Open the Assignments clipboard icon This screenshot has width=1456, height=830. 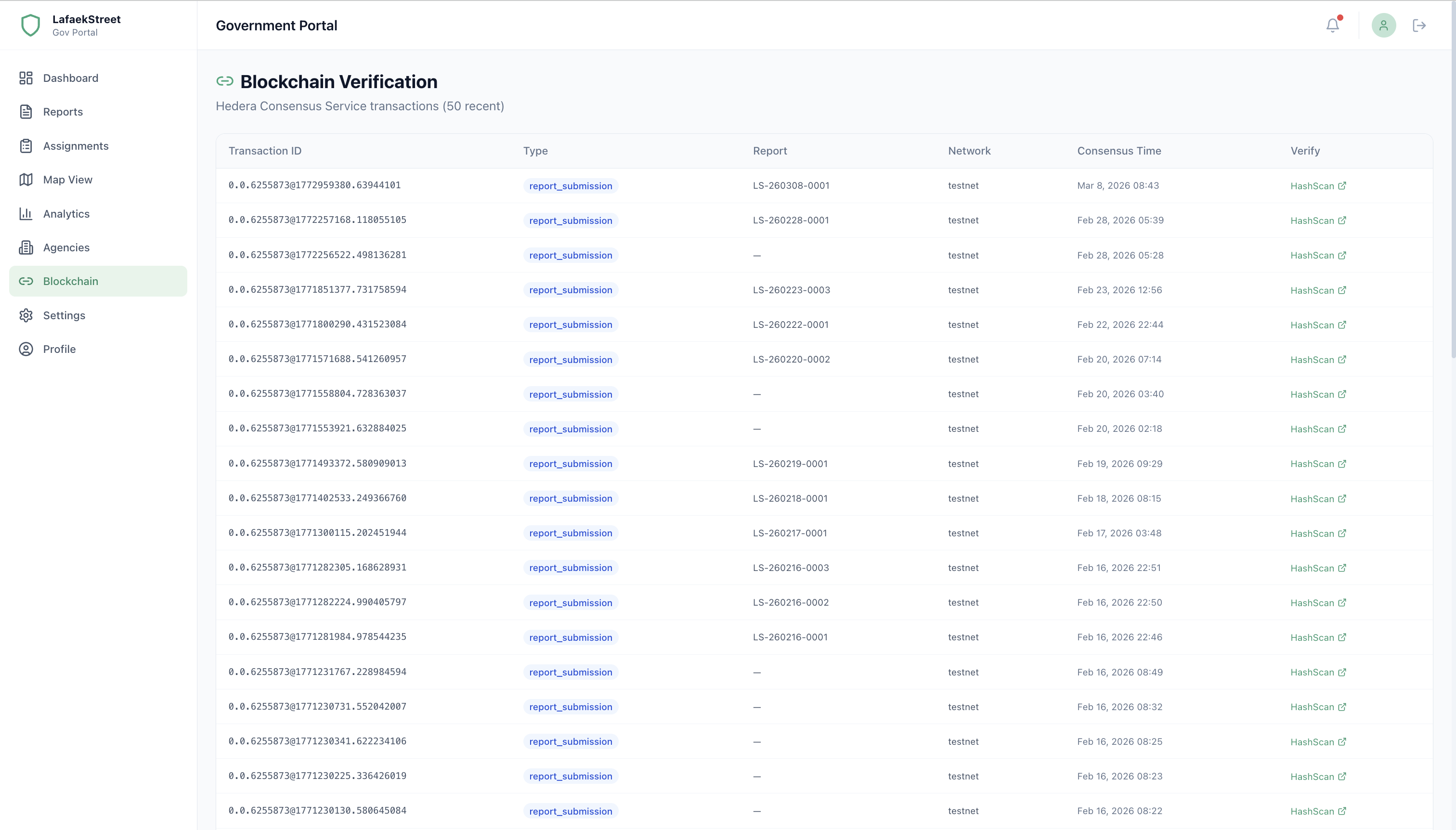pyautogui.click(x=26, y=146)
